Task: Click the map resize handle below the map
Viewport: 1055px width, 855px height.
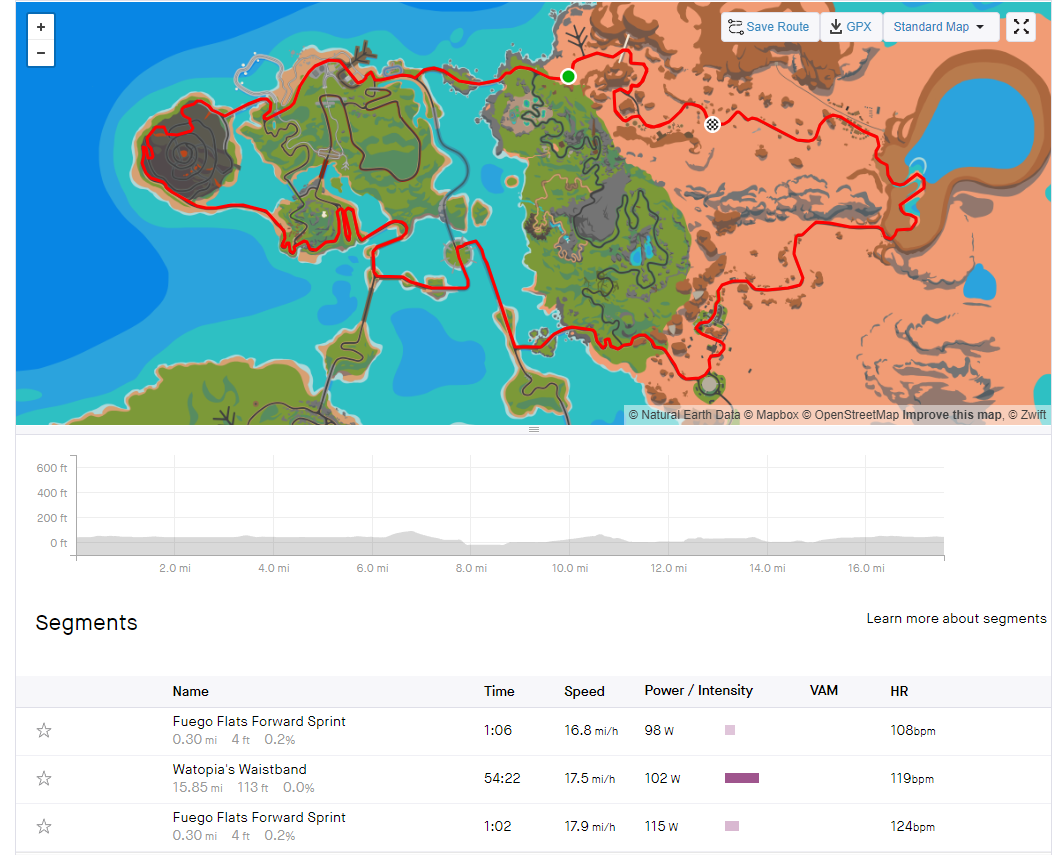Action: [x=534, y=429]
